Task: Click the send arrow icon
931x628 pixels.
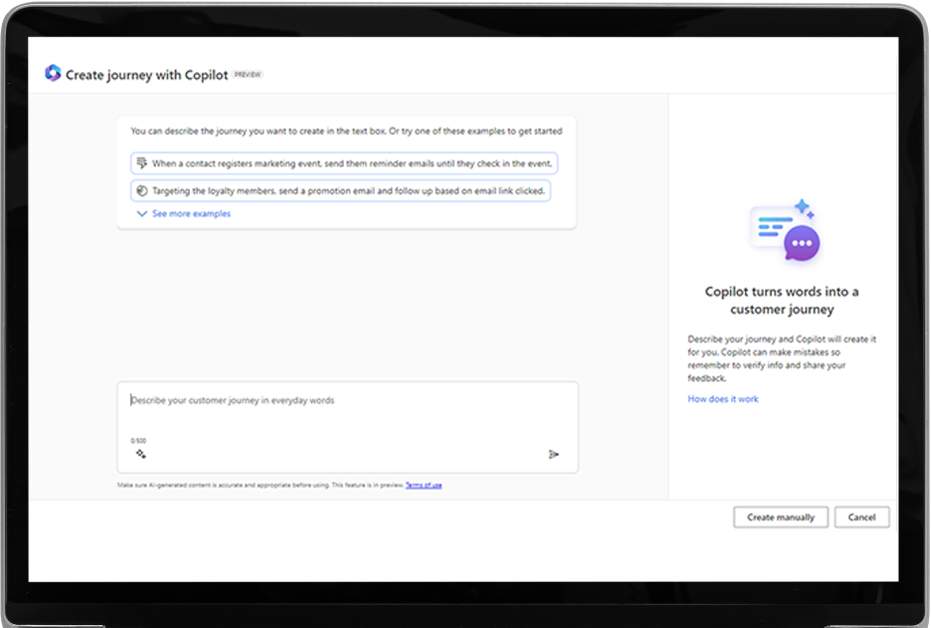Action: pos(553,454)
